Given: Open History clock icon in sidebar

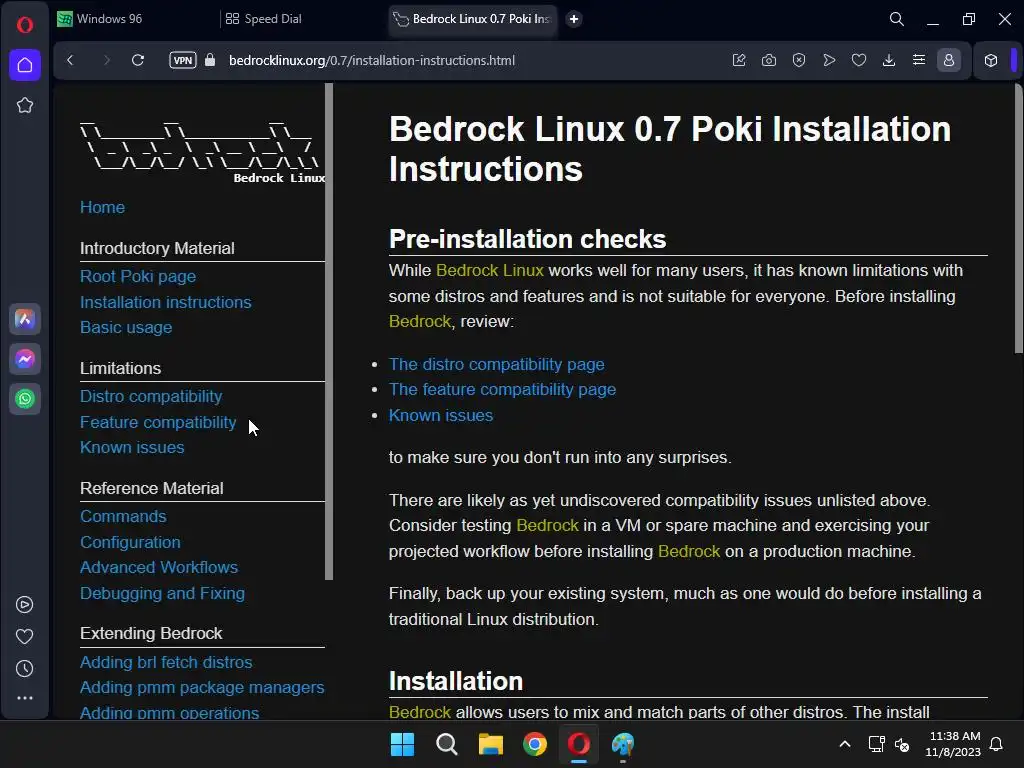Looking at the screenshot, I should coord(25,669).
